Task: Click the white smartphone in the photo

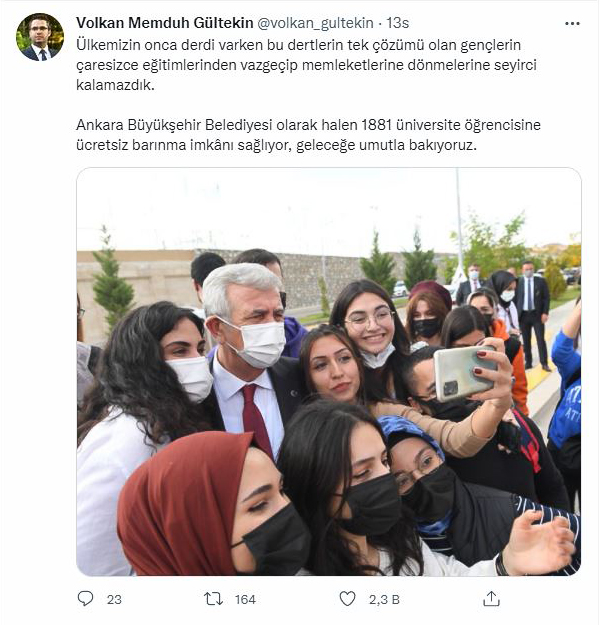Action: [465, 373]
